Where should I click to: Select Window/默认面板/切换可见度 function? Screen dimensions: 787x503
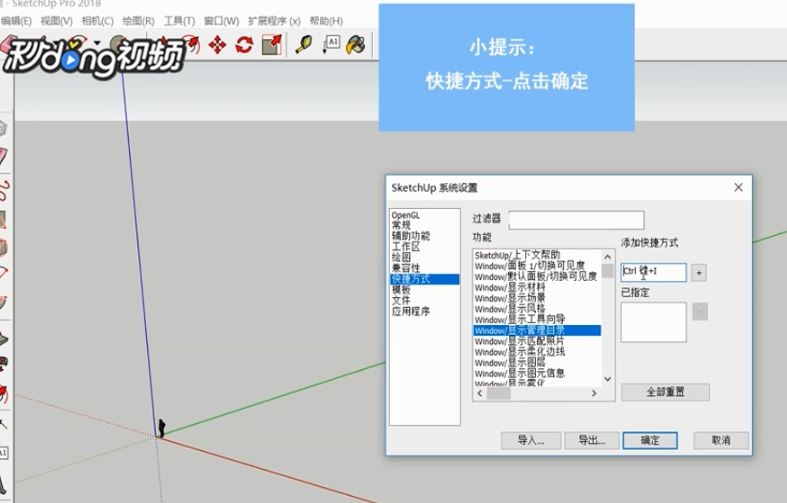536,277
